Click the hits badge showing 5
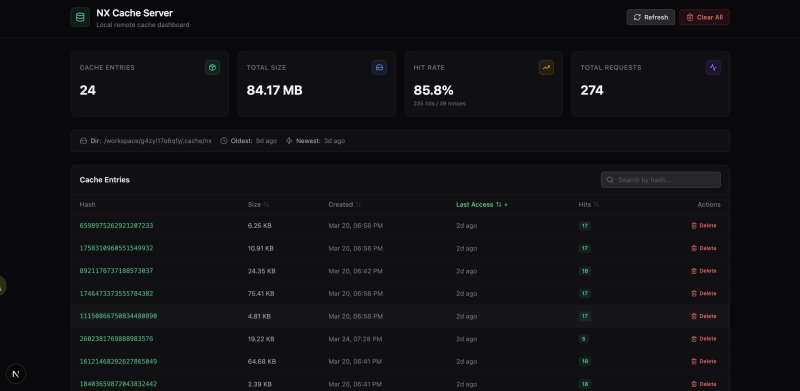Viewport: 800px width, 391px height. click(584, 339)
